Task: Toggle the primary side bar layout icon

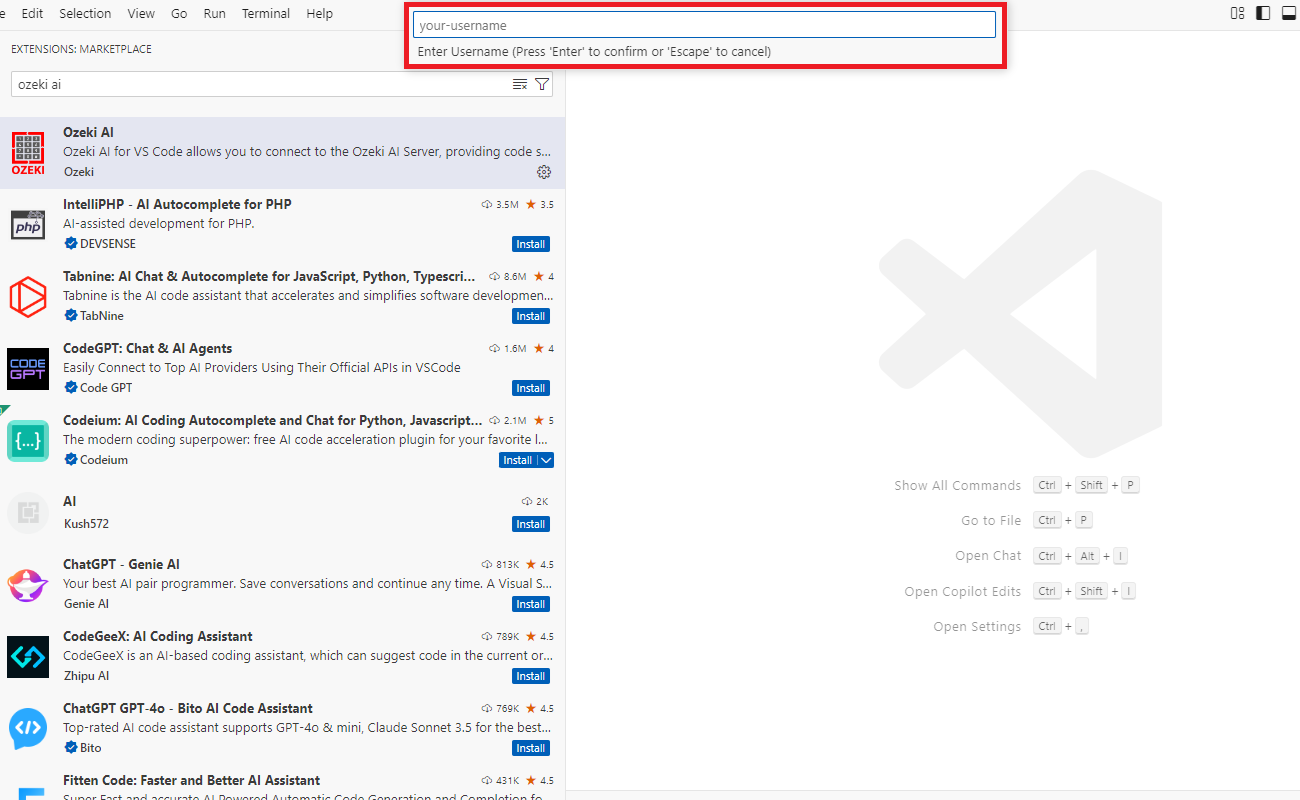Action: point(1263,13)
